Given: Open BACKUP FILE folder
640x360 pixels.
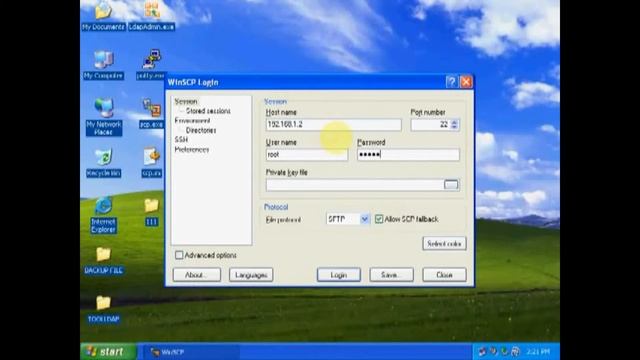Looking at the screenshot, I should (103, 260).
